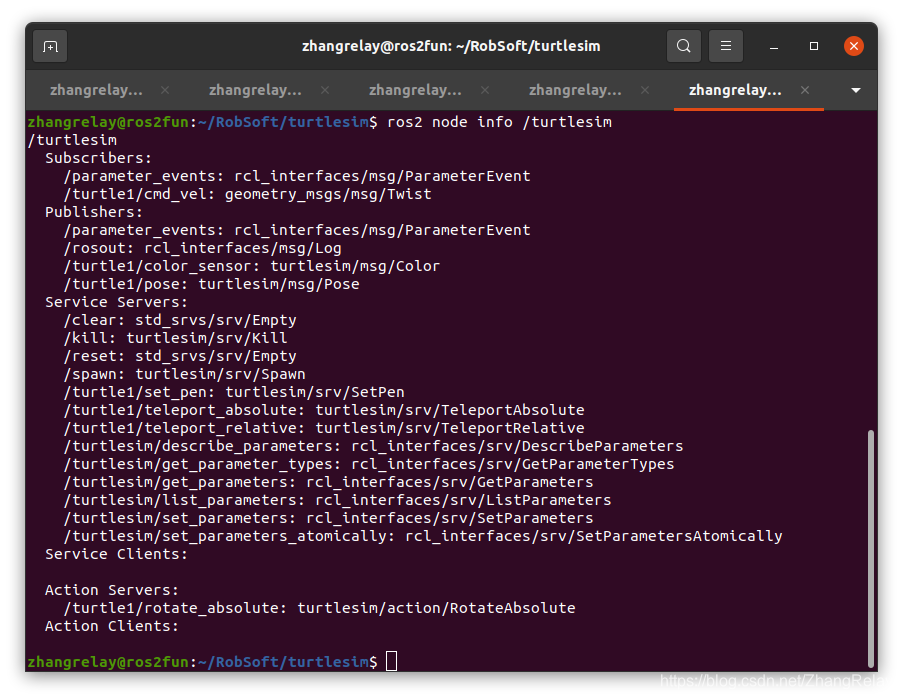Switch to the first zhangrelay tab
The image size is (903, 700).
(x=96, y=90)
